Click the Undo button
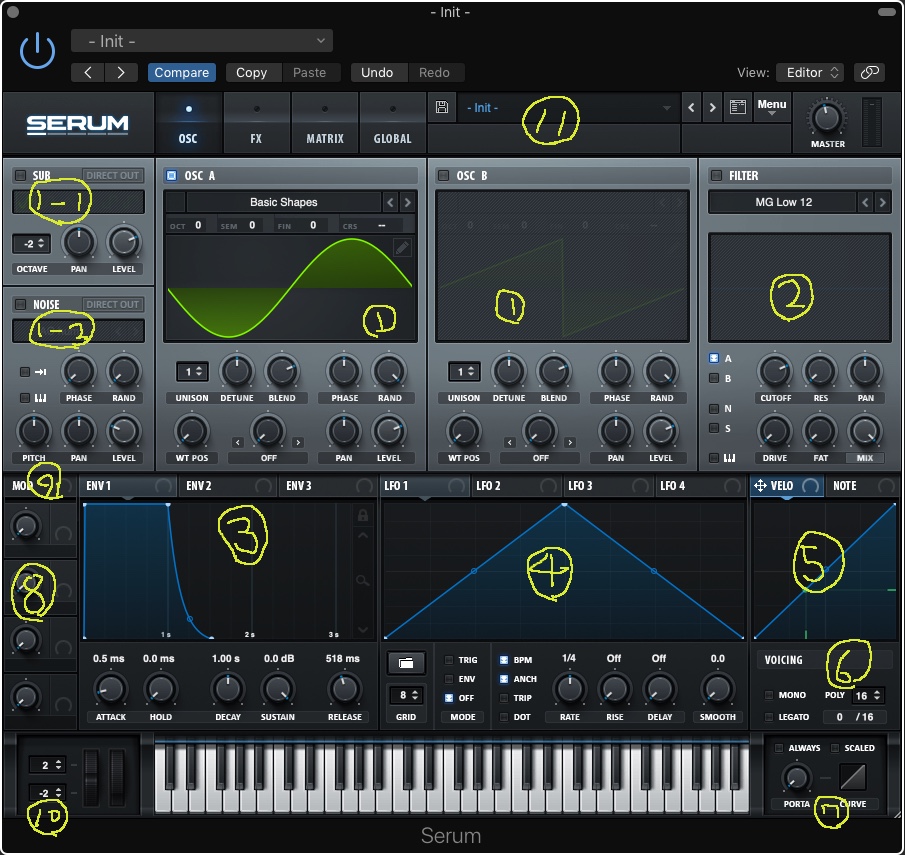905x855 pixels. 377,72
